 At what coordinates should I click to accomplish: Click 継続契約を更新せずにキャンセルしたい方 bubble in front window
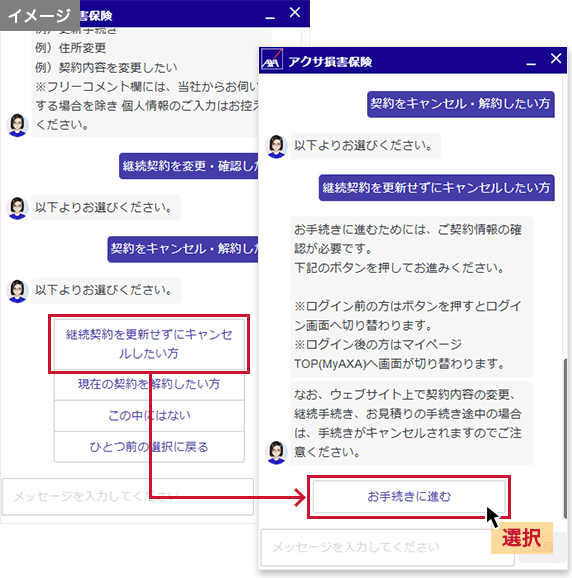(437, 188)
